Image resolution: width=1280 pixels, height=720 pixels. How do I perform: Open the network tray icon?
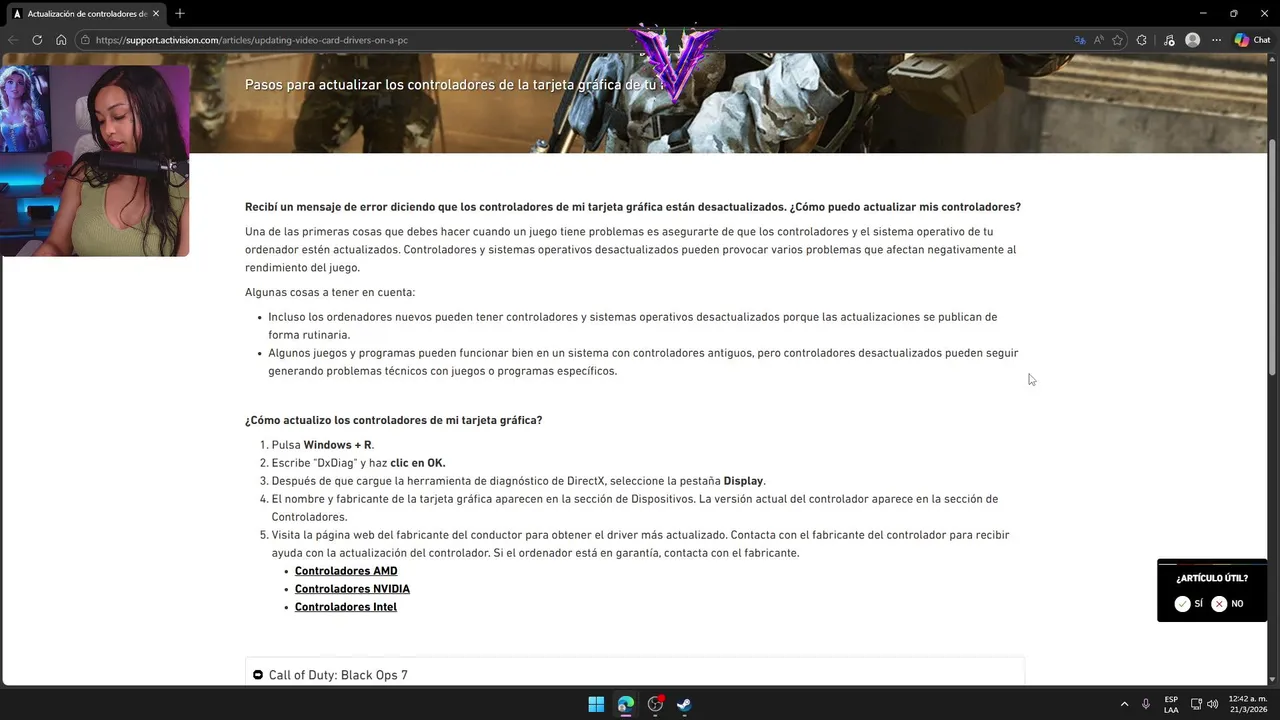[1196, 704]
